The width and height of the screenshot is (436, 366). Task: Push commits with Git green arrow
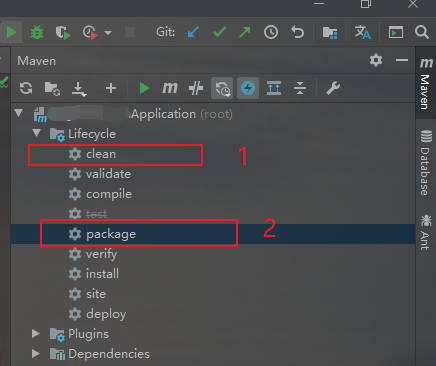coord(245,32)
